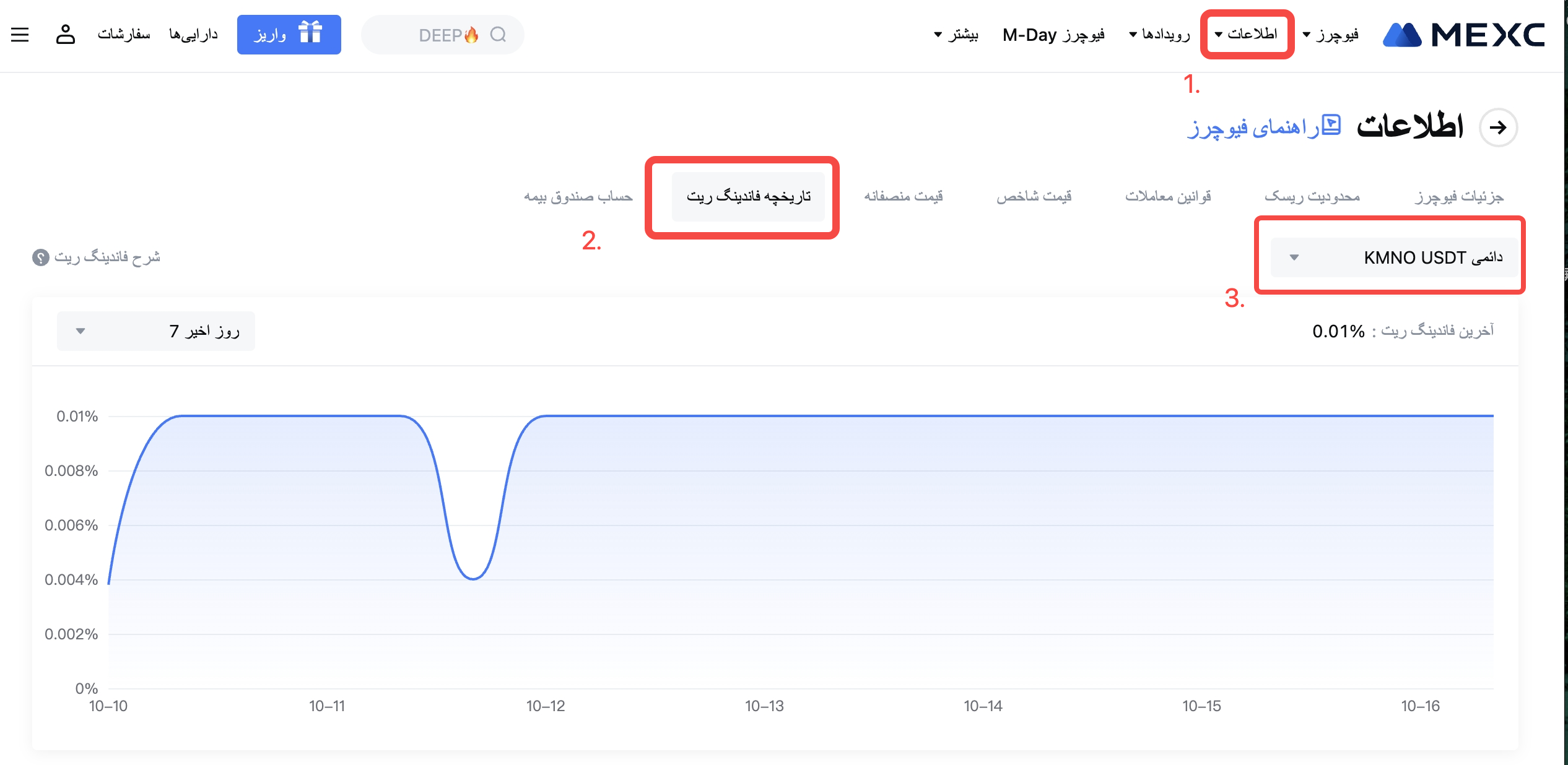
Task: Switch to the حساب صندوق بیمه tab
Action: (x=578, y=197)
